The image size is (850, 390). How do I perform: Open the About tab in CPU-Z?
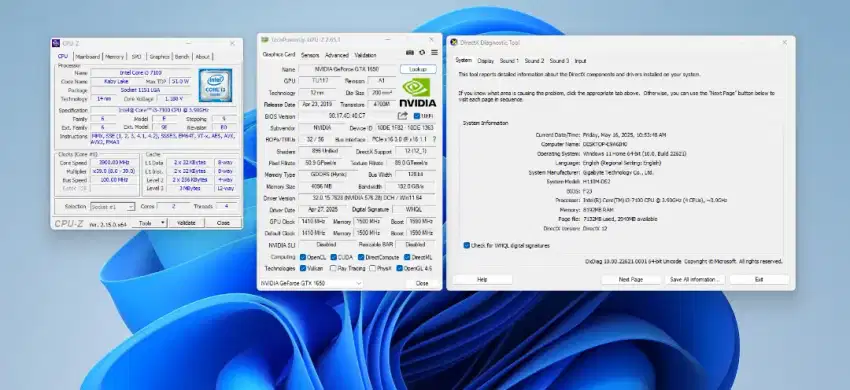click(x=203, y=56)
